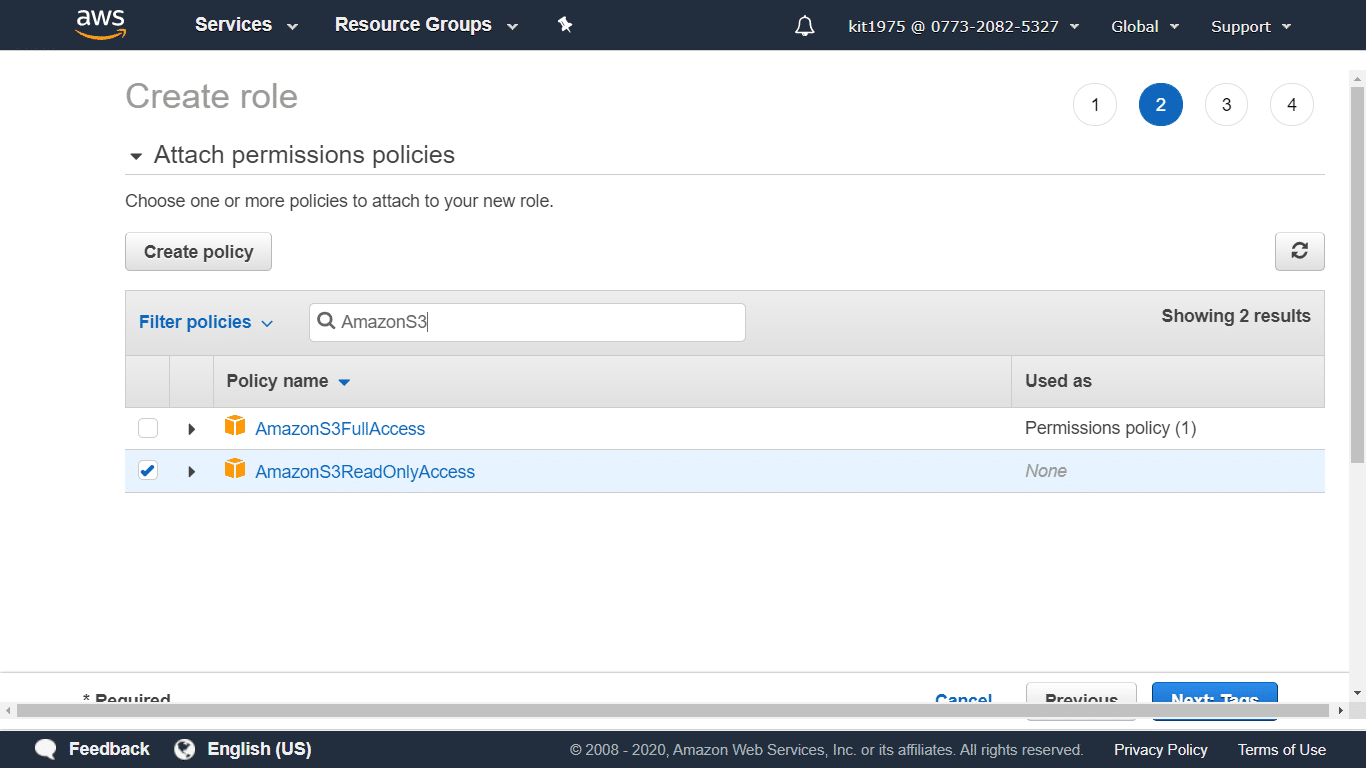This screenshot has width=1366, height=768.
Task: Refresh the policies list
Action: pos(1299,251)
